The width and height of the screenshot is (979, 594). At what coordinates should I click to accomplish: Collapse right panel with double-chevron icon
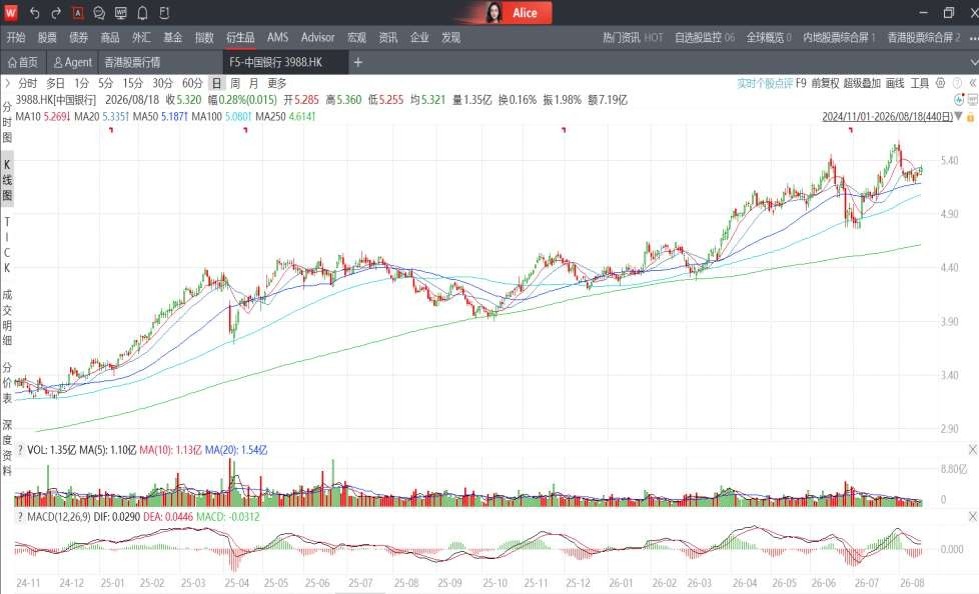[x=972, y=82]
